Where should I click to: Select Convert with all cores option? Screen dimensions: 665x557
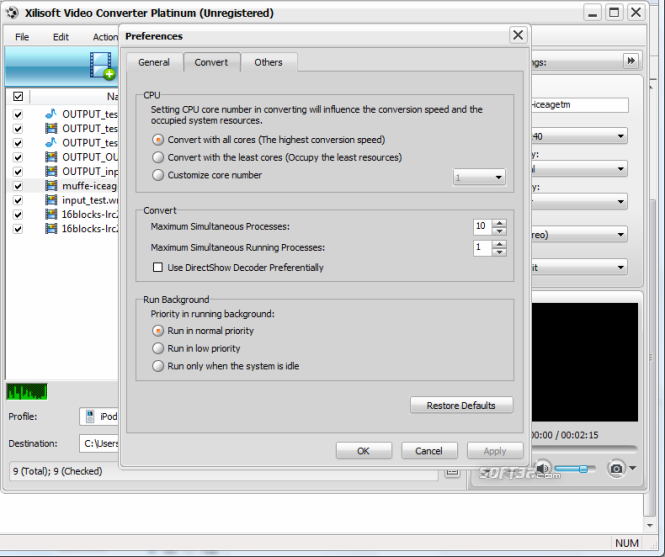pos(158,140)
